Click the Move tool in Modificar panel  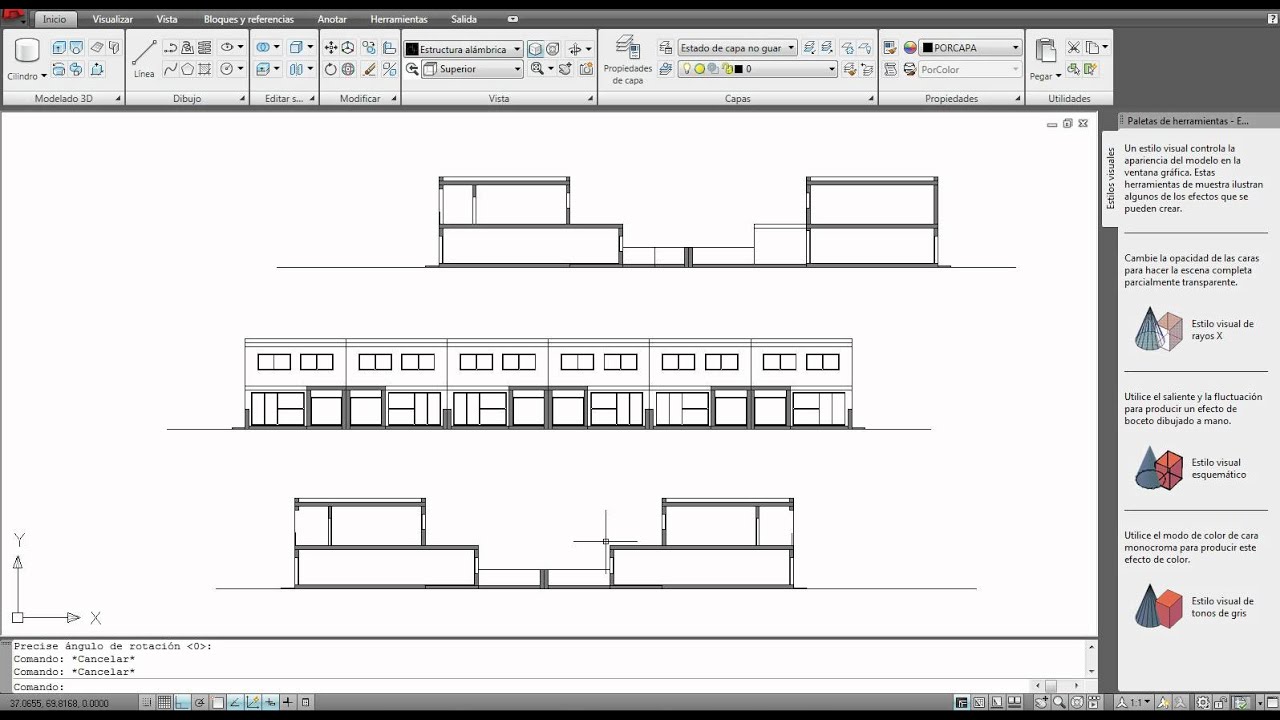tap(331, 48)
